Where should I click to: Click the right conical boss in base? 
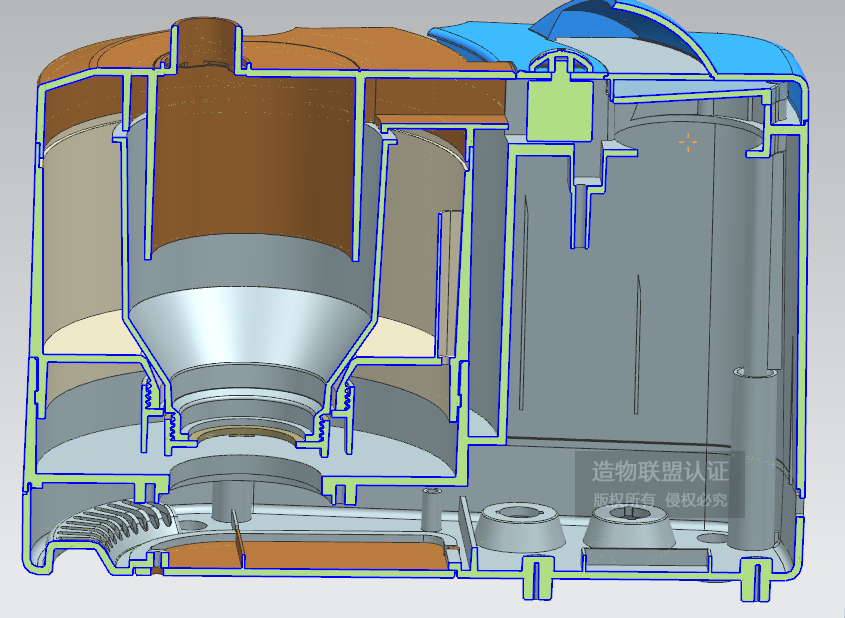629,527
